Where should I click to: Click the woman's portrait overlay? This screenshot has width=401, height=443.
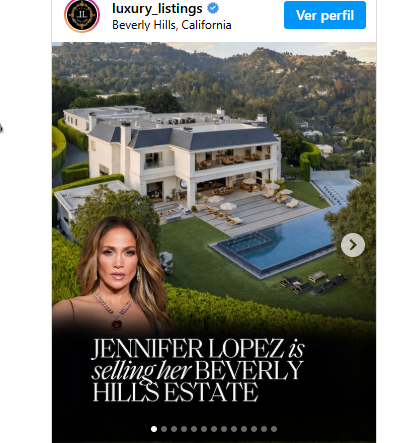click(112, 273)
